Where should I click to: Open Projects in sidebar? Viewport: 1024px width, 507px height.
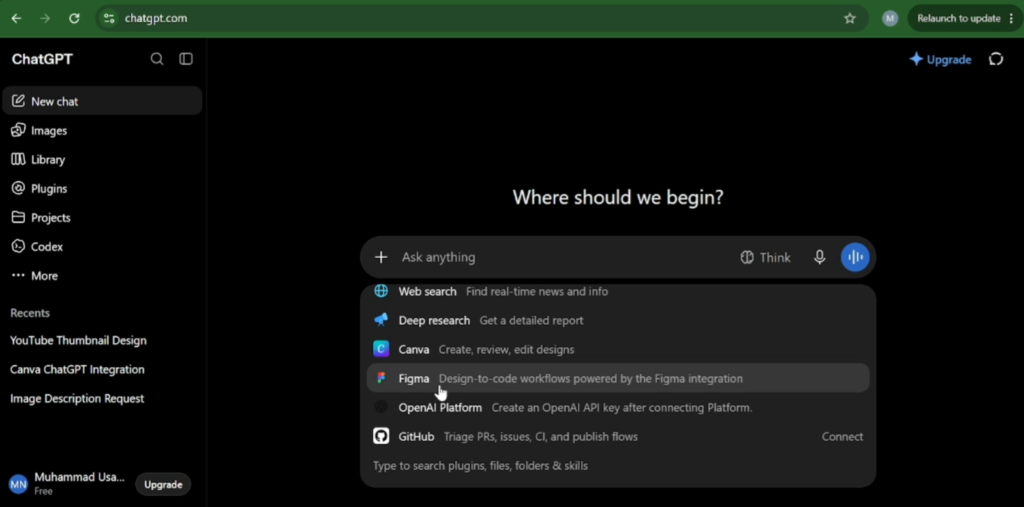pyautogui.click(x=102, y=218)
